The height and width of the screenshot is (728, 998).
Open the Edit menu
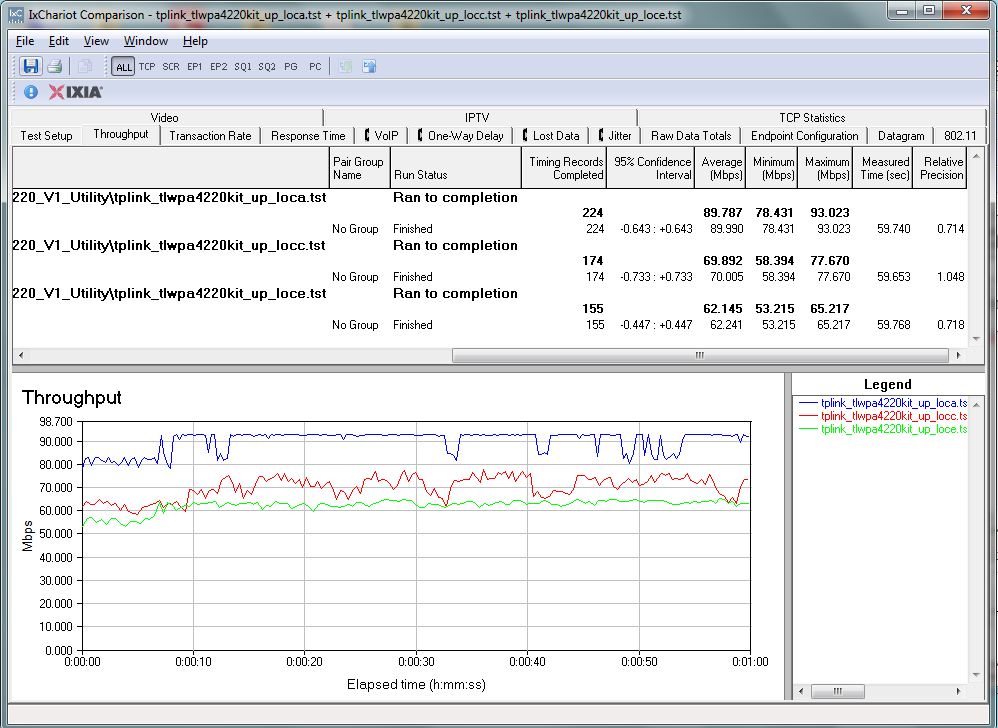coord(59,41)
